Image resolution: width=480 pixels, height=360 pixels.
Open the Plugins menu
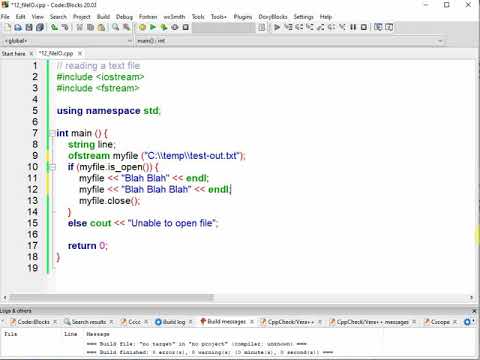coord(243,17)
